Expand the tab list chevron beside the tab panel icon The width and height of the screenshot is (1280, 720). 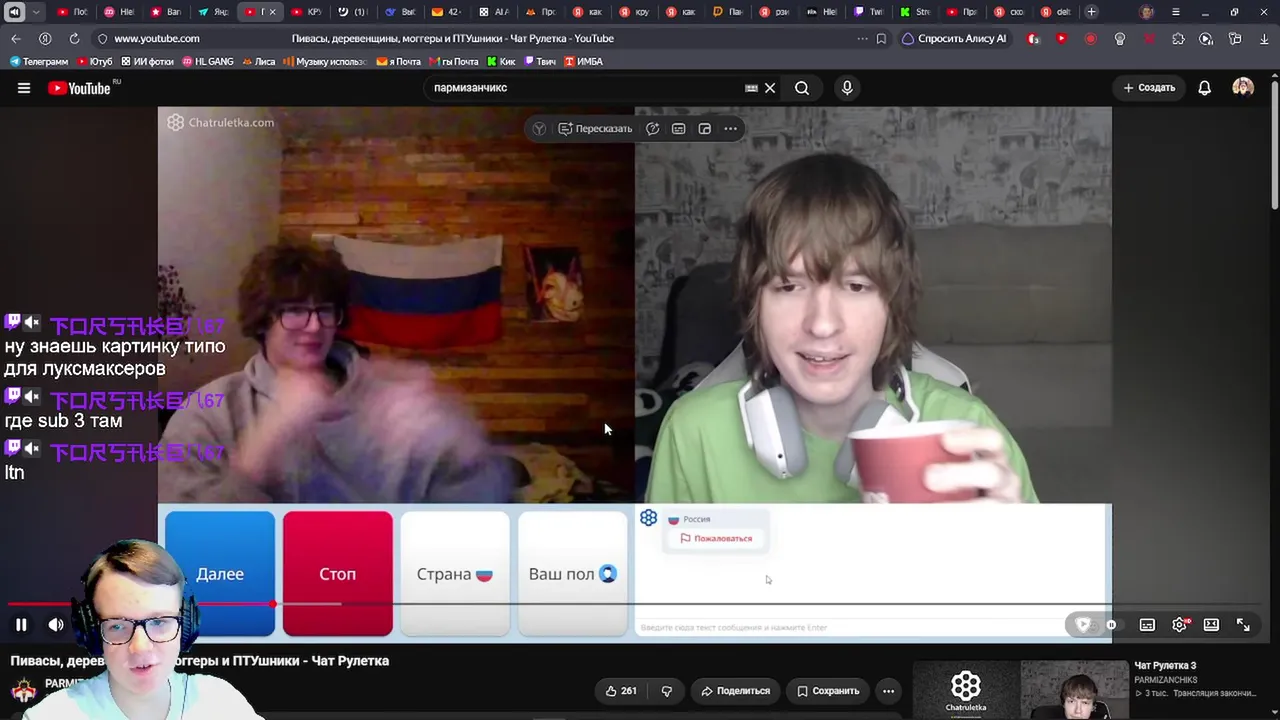pos(36,12)
